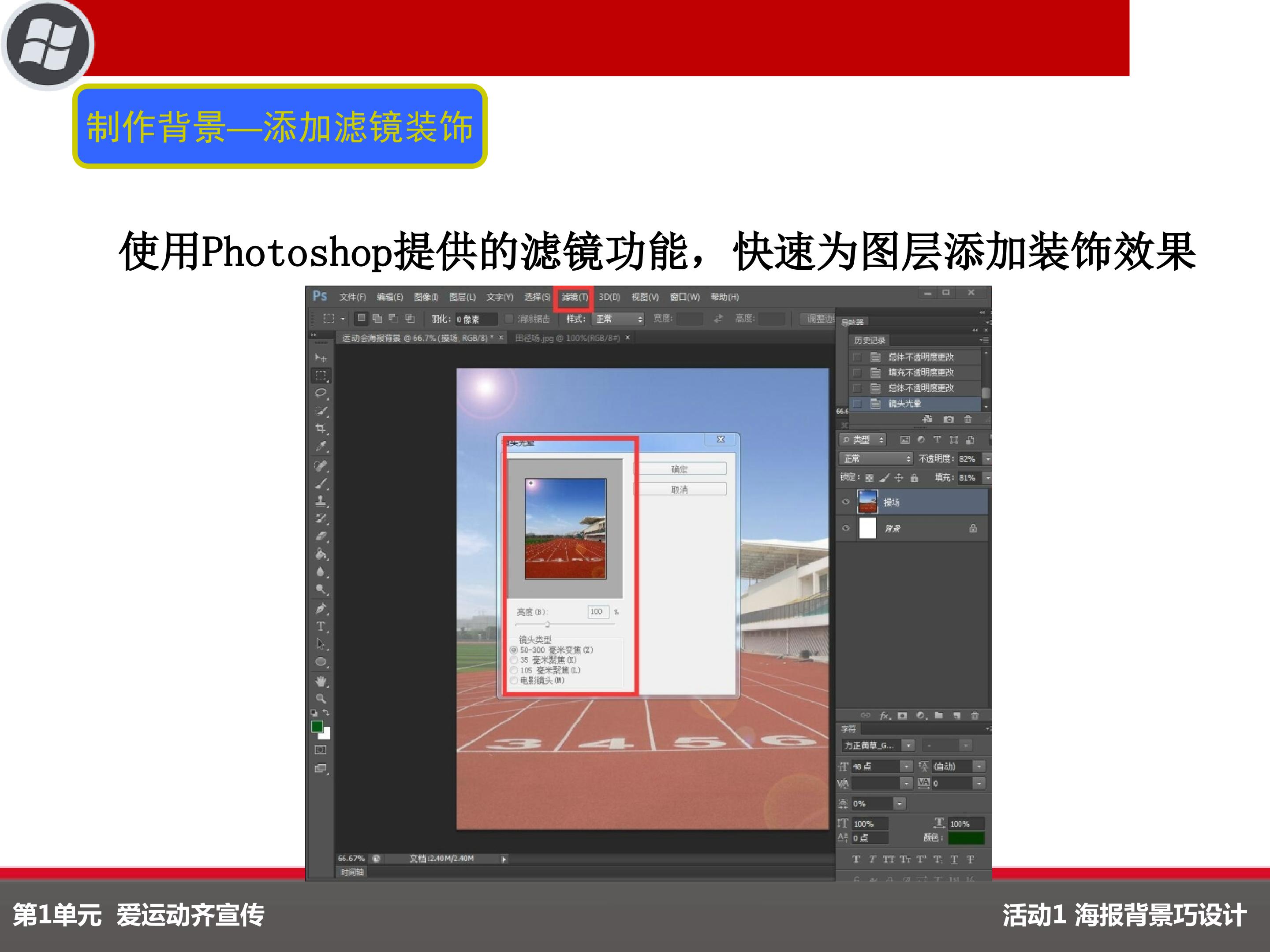Select the Horizontal Type tool
This screenshot has height=952, width=1270.
321,626
